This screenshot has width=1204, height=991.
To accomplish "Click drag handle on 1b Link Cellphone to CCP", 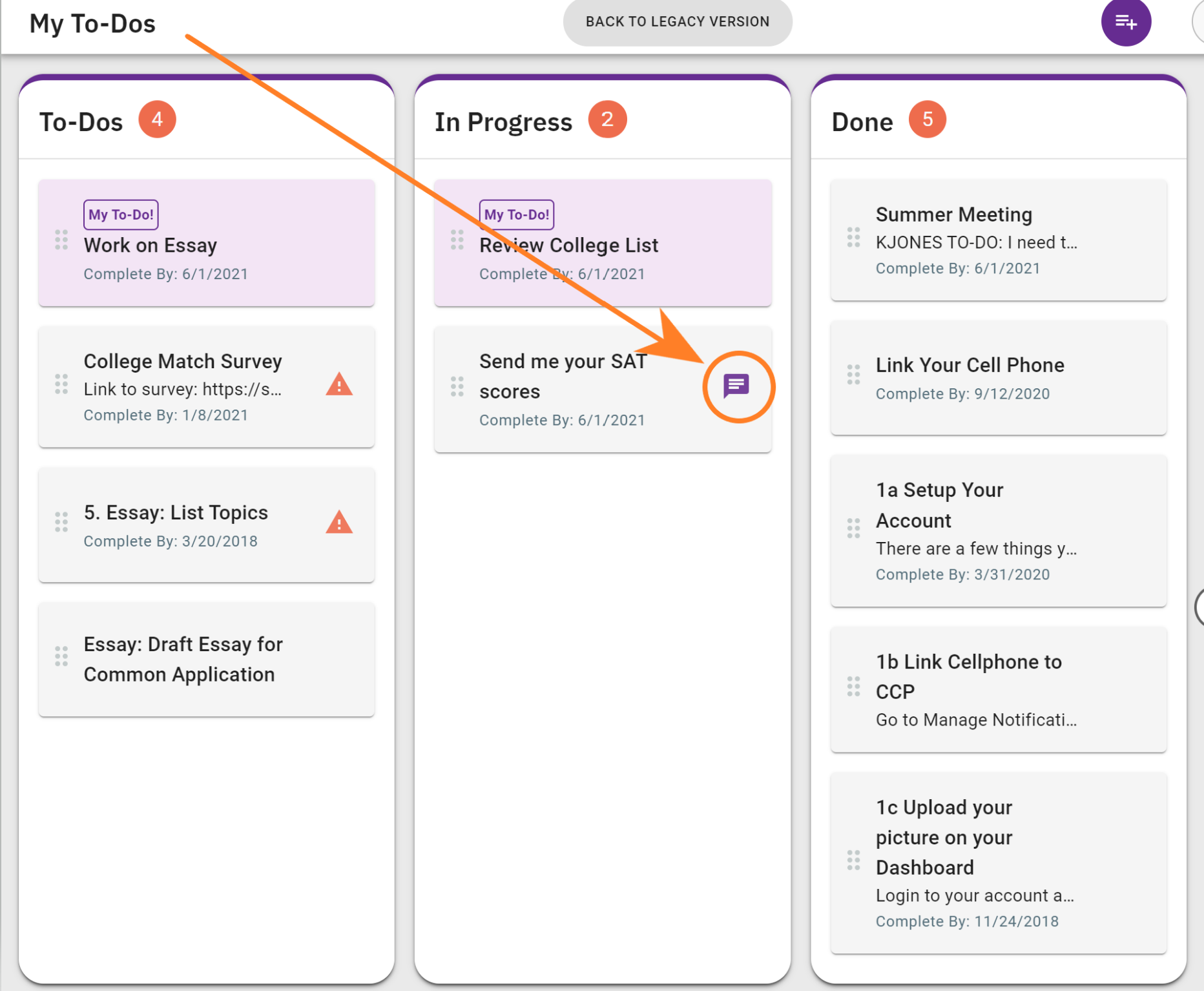I will click(x=853, y=686).
